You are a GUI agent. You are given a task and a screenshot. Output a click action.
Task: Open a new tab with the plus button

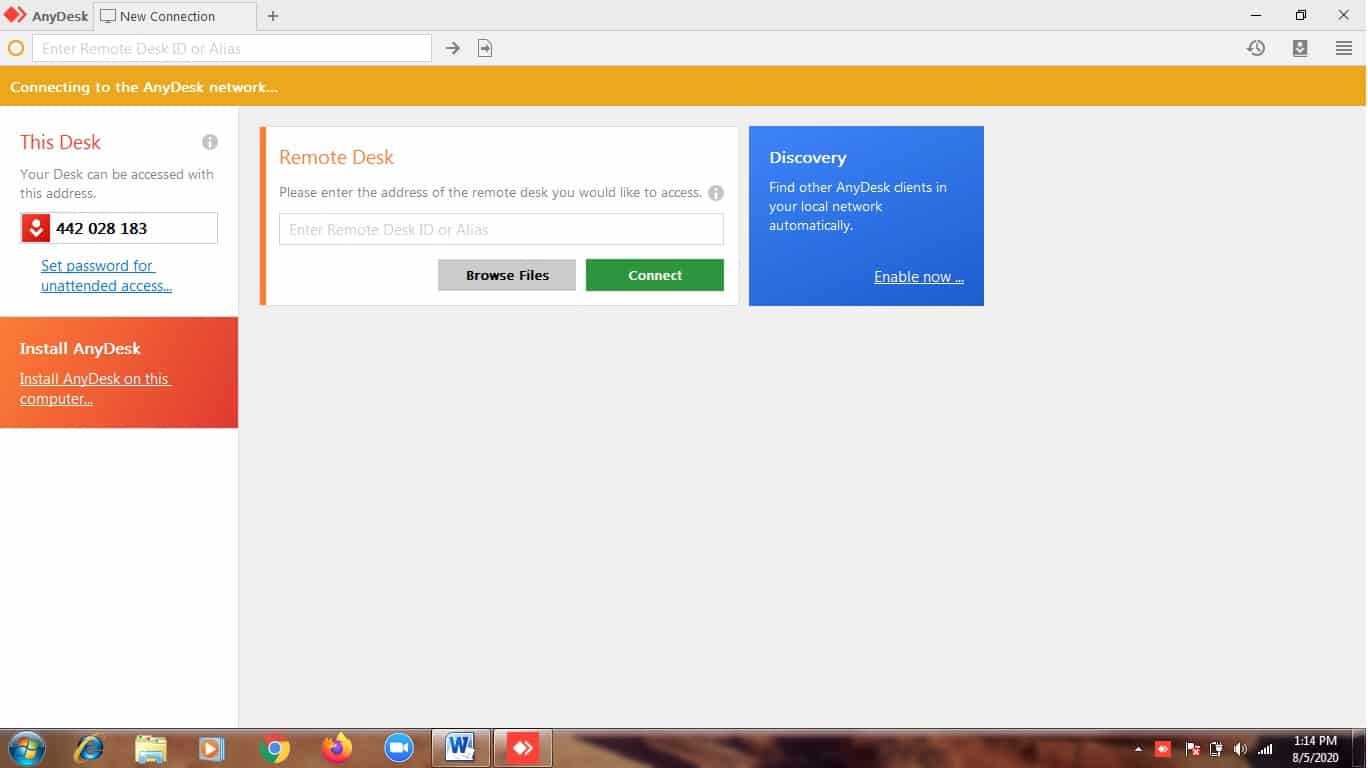273,16
